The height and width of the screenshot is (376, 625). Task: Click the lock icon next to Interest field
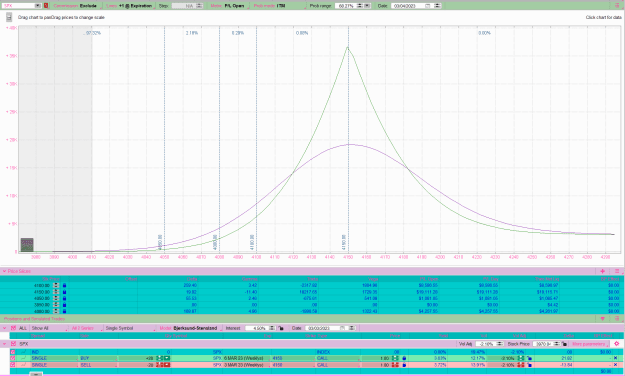281,328
